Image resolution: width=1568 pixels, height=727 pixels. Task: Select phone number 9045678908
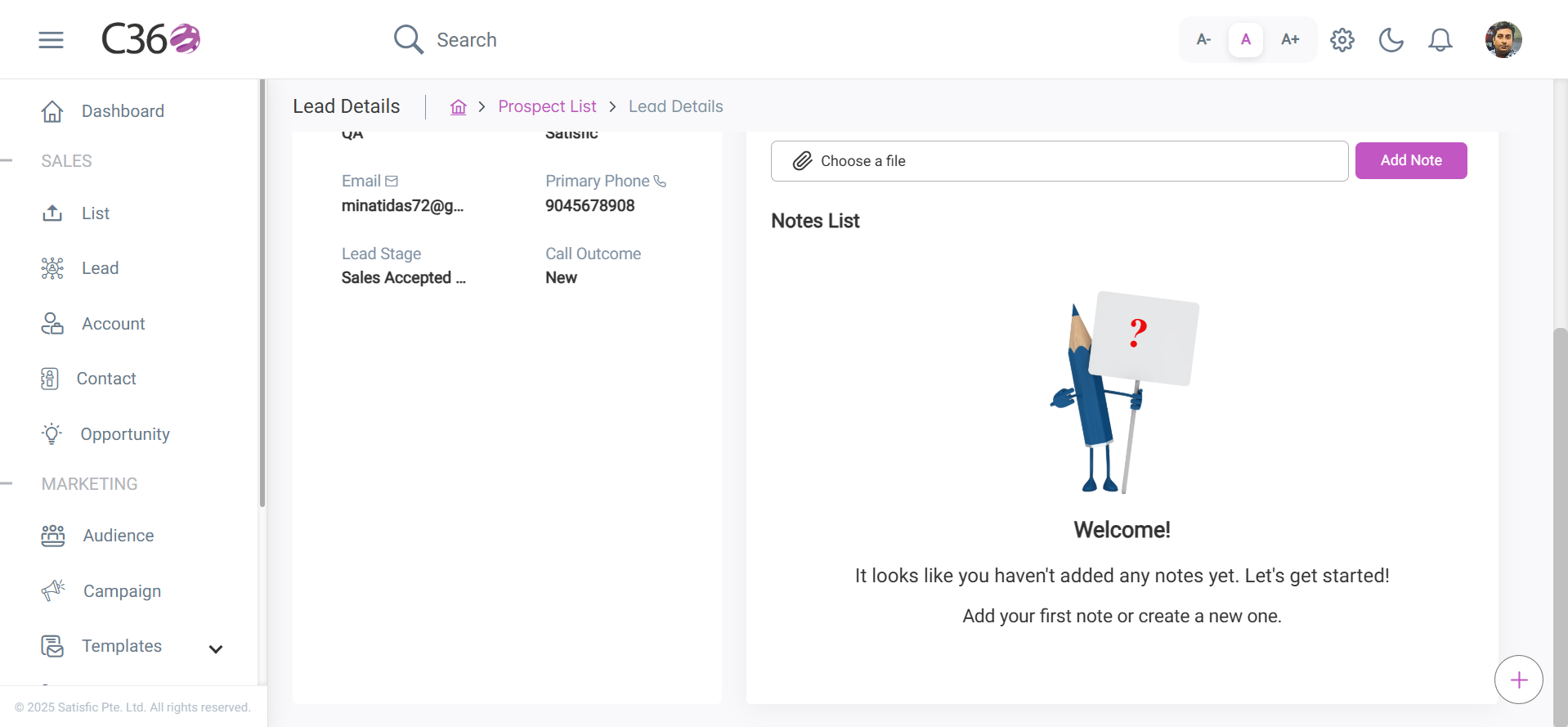pos(590,206)
